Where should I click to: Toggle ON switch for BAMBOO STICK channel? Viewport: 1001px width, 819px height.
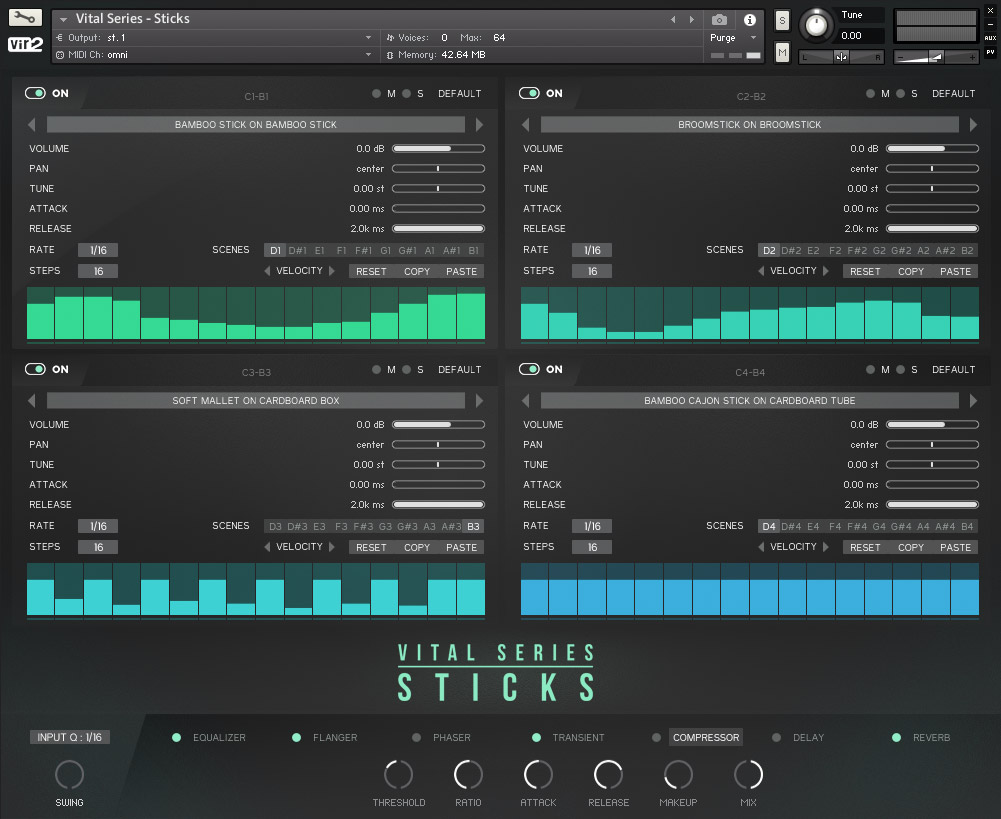(35, 92)
